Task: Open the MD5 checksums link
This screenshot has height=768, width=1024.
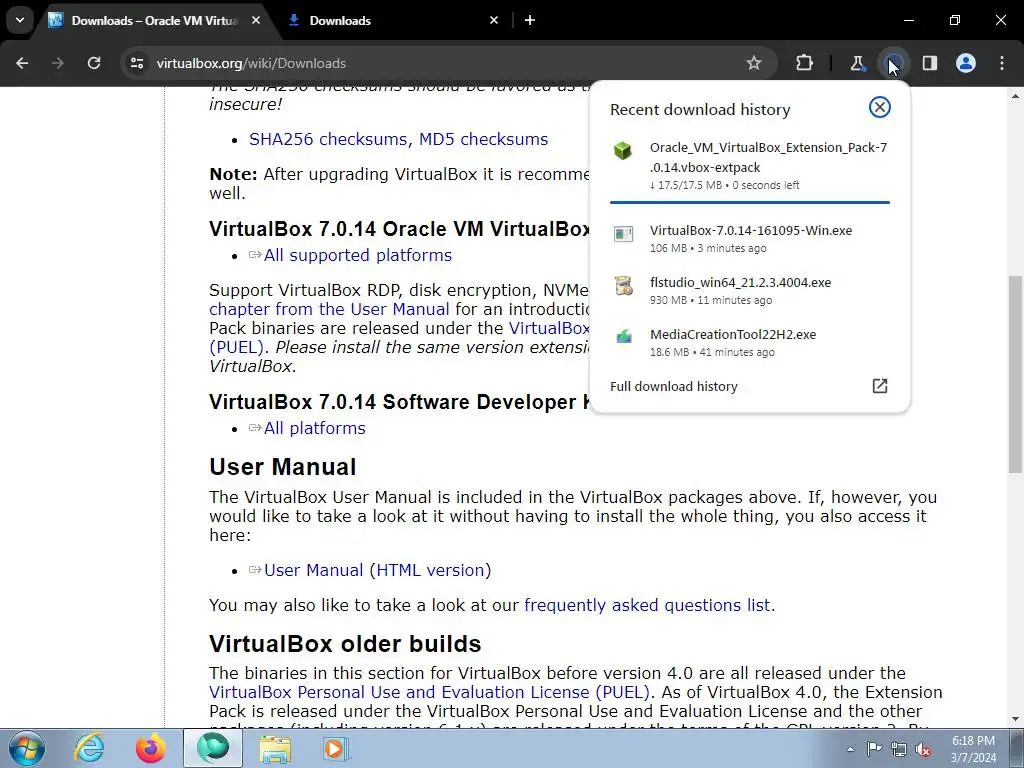Action: coord(483,139)
